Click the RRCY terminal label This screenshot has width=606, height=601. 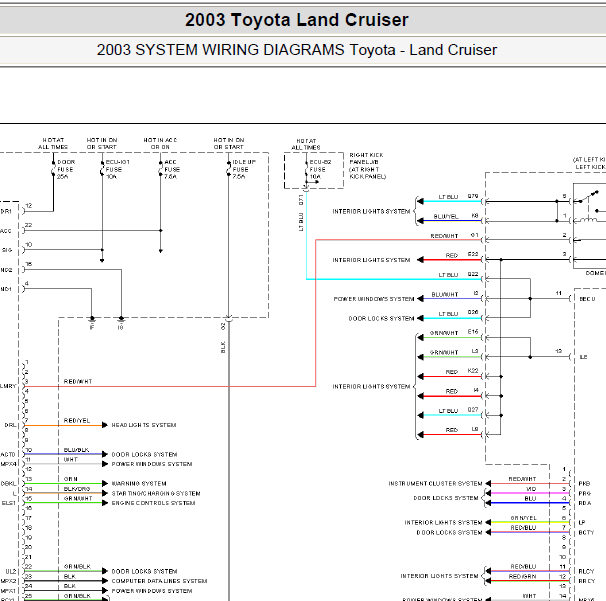pos(586,581)
